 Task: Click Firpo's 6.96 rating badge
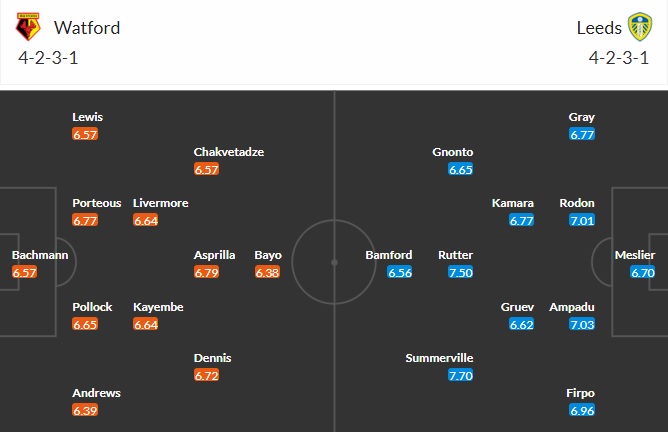tap(581, 410)
